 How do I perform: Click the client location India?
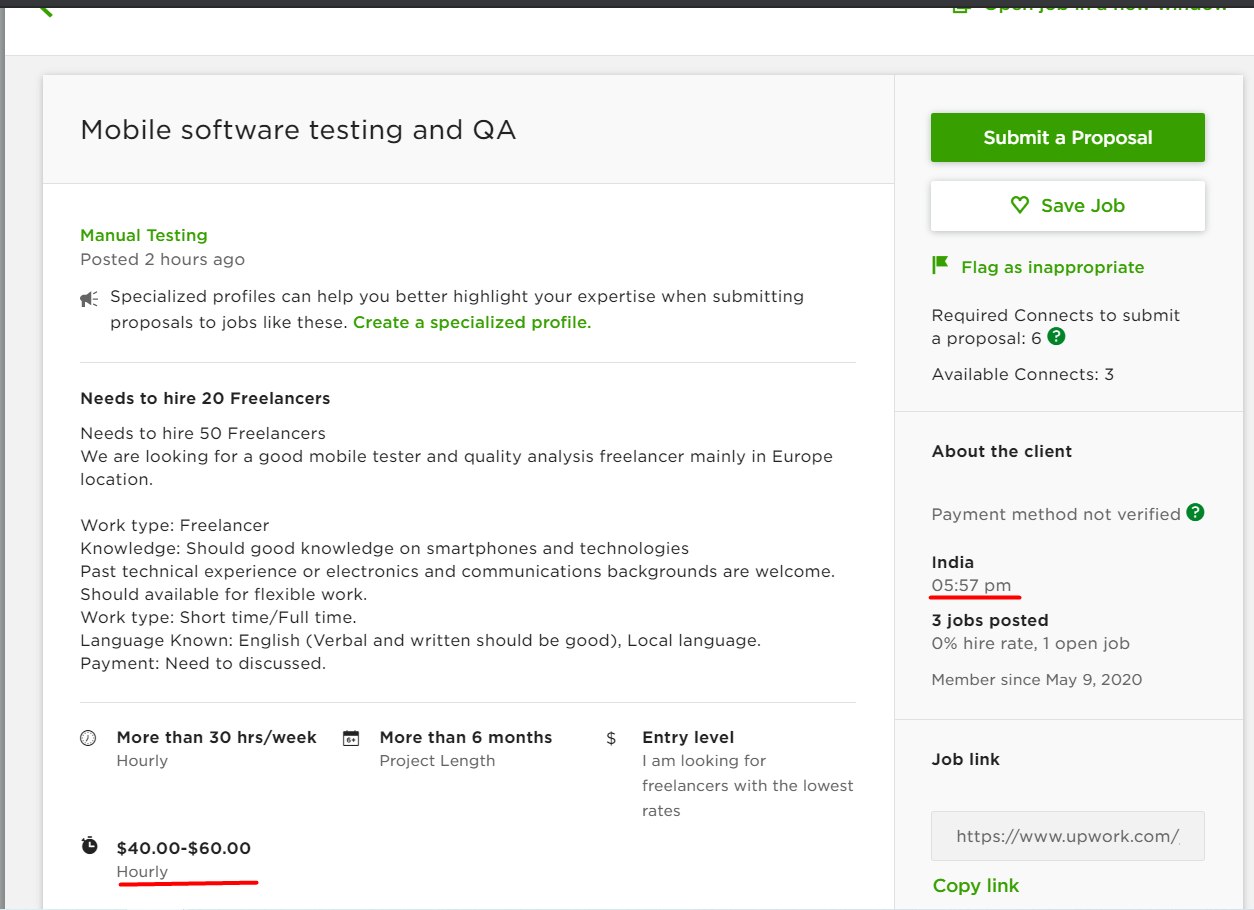point(953,562)
